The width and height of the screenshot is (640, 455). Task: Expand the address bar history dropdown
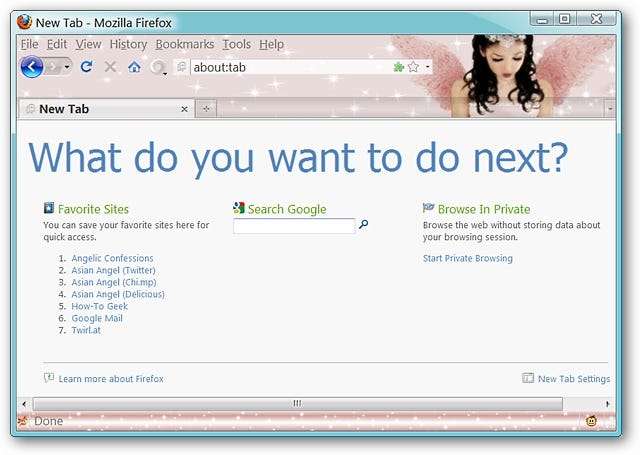[427, 67]
